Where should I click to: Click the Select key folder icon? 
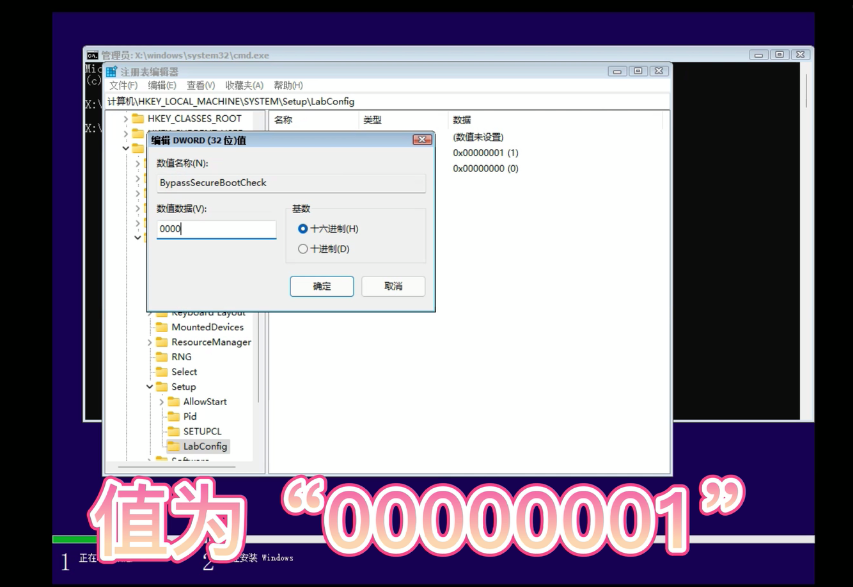coord(160,372)
